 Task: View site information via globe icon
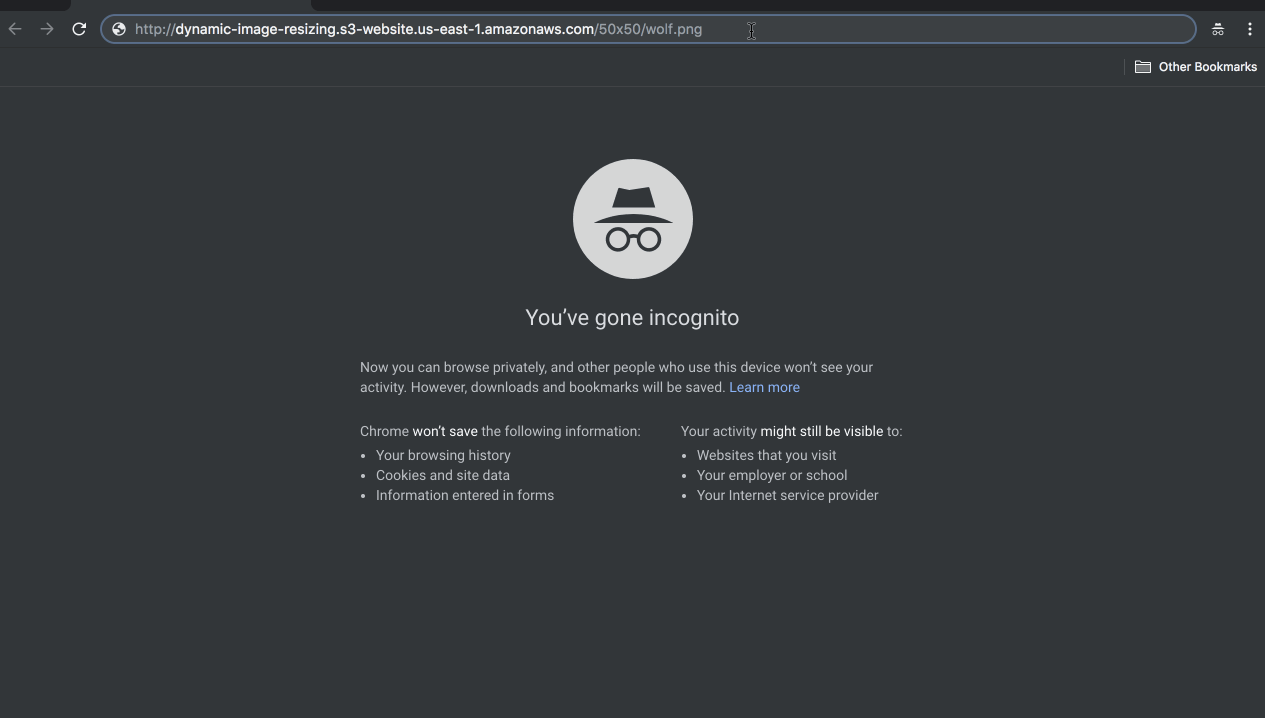(x=119, y=29)
